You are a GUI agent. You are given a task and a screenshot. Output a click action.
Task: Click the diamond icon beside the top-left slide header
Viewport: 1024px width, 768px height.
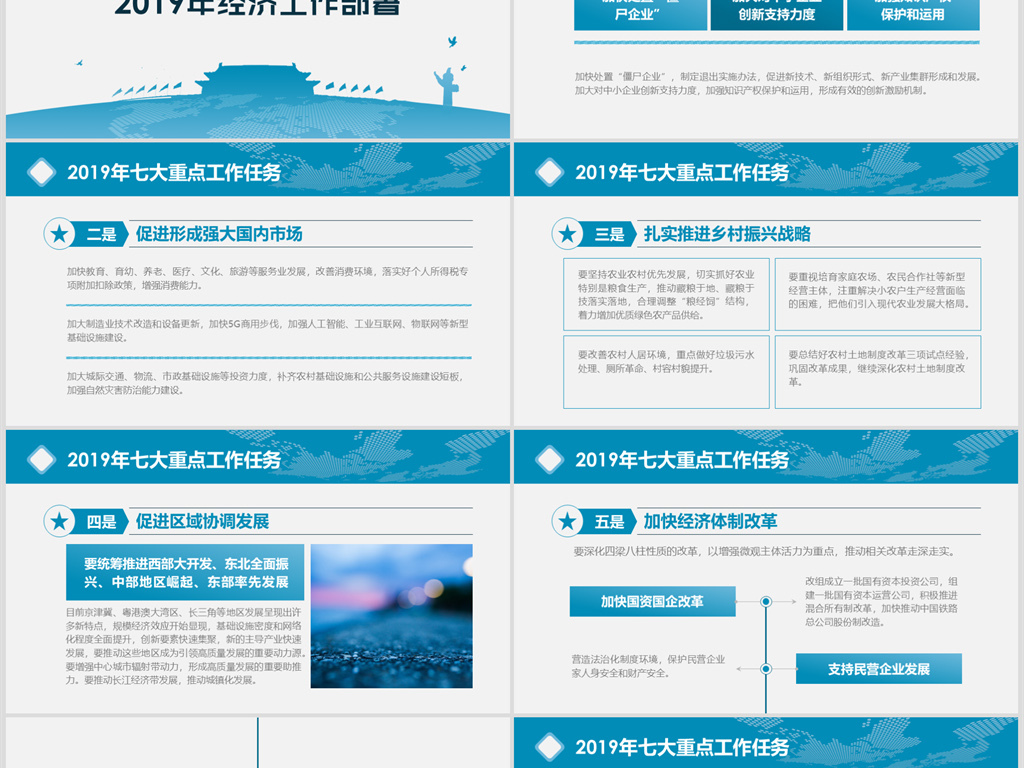tap(41, 170)
